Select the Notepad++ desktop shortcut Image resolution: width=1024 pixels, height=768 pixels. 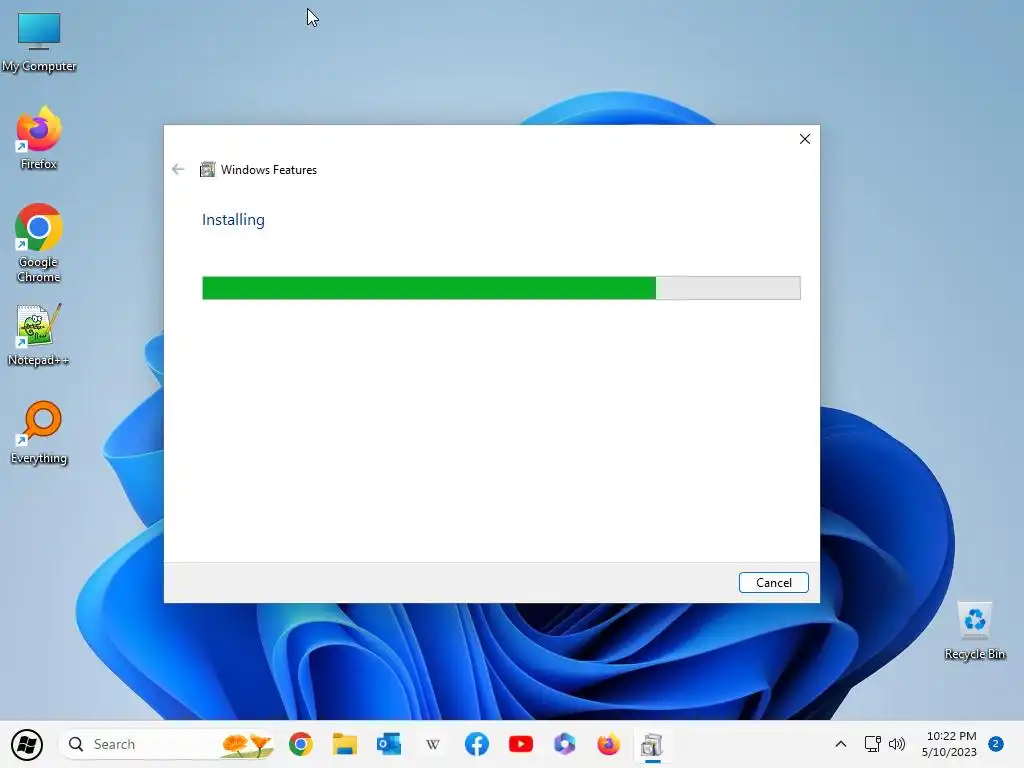[38, 334]
